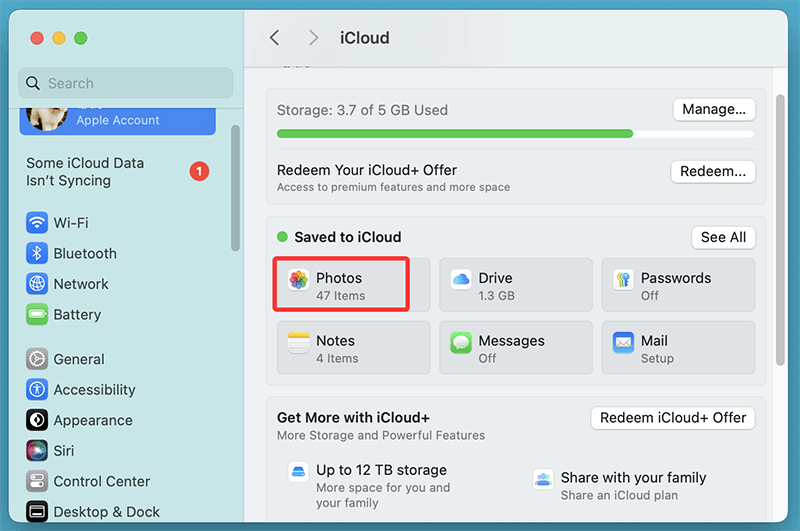Click the 'iCloud' title text
Image resolution: width=800 pixels, height=531 pixels.
tap(365, 38)
